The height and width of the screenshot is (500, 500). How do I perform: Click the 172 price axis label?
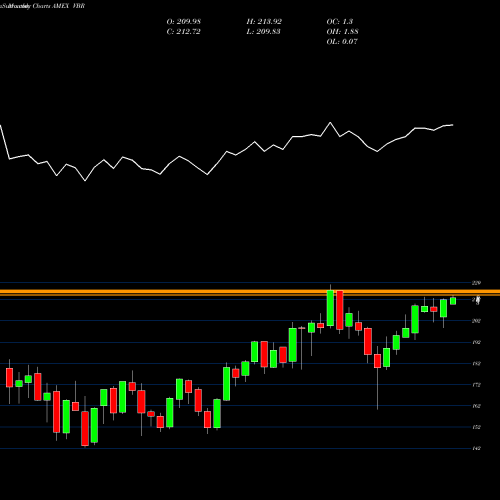[x=476, y=385]
